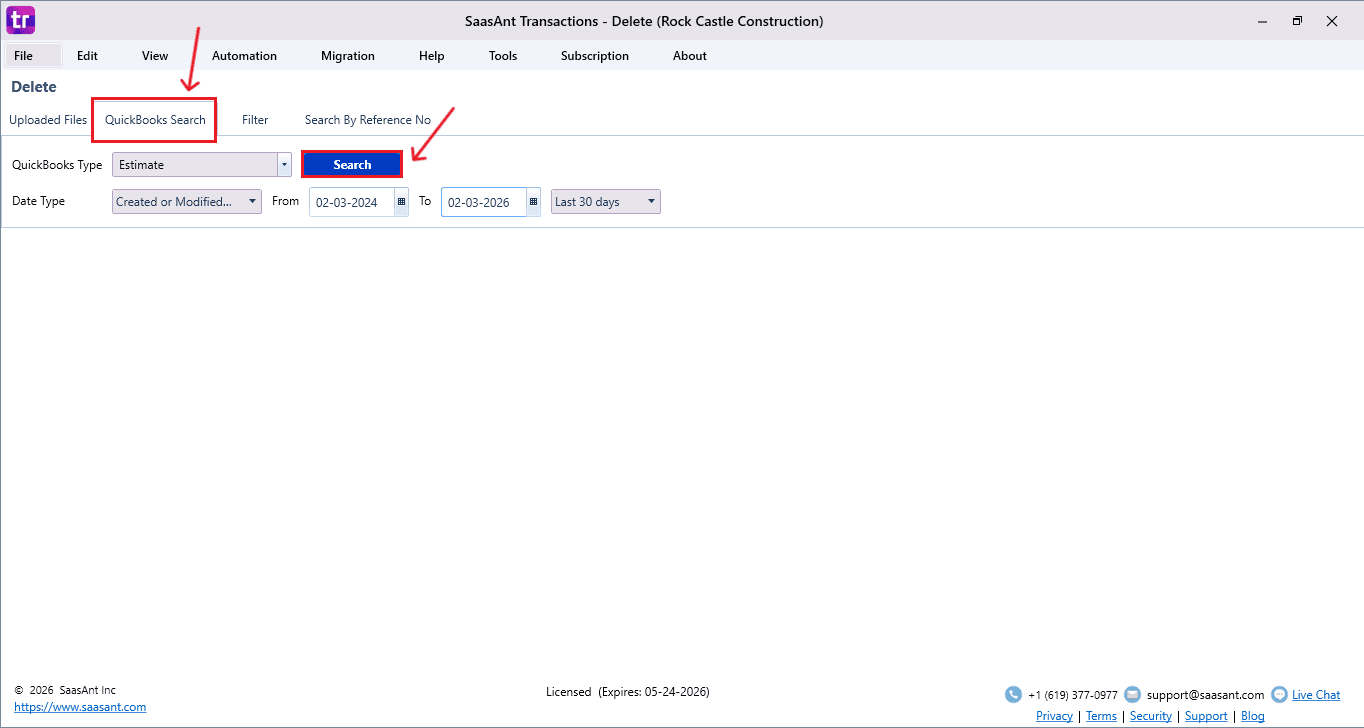Viewport: 1364px width, 728px height.
Task: Open the Subscription menu
Action: click(x=594, y=56)
